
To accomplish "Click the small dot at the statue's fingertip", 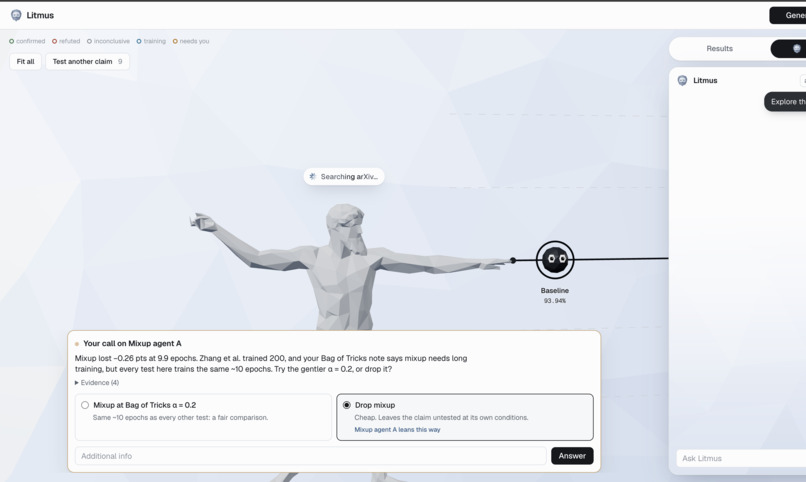I will (x=512, y=261).
